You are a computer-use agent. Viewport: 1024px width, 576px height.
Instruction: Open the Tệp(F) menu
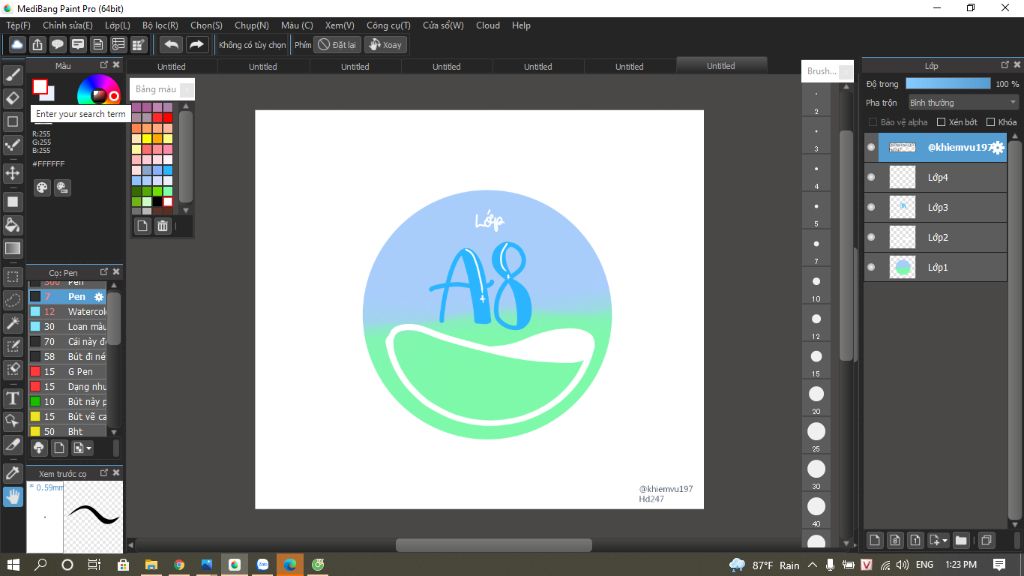coord(18,25)
